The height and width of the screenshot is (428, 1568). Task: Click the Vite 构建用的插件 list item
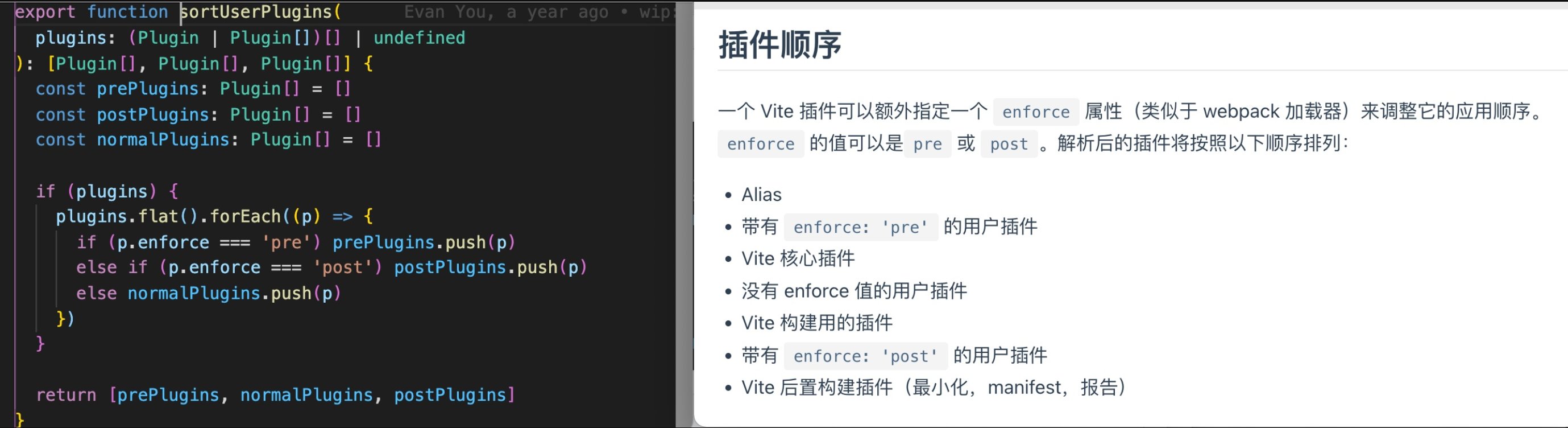click(x=817, y=323)
